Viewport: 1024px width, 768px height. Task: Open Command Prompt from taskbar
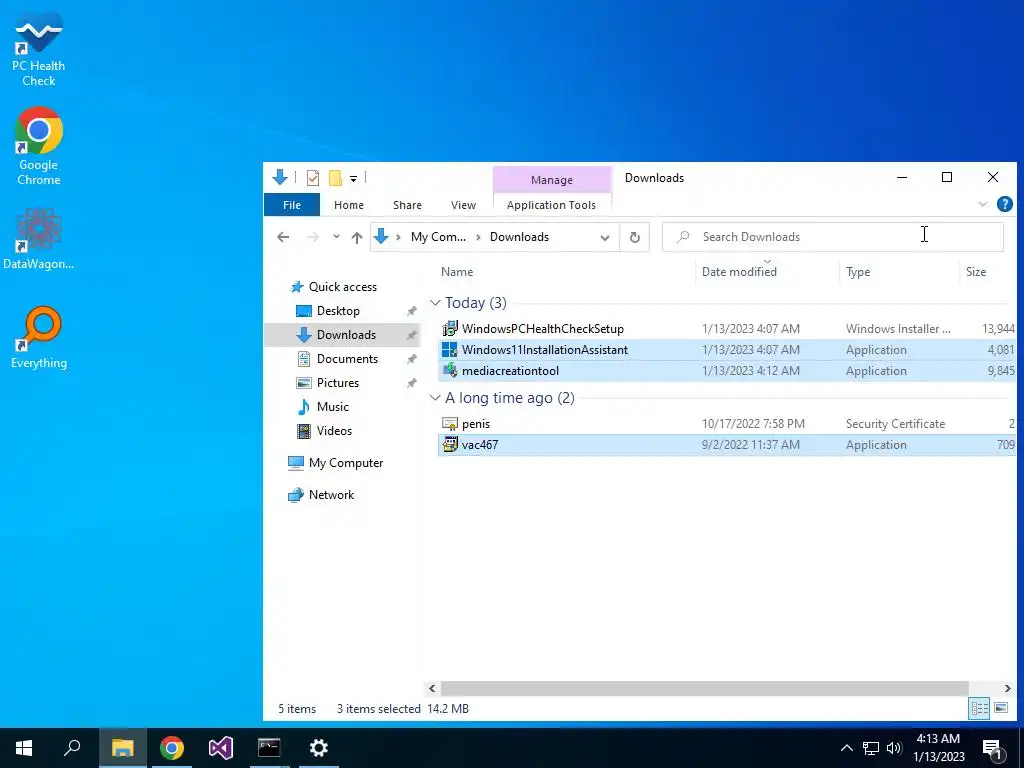tap(269, 748)
